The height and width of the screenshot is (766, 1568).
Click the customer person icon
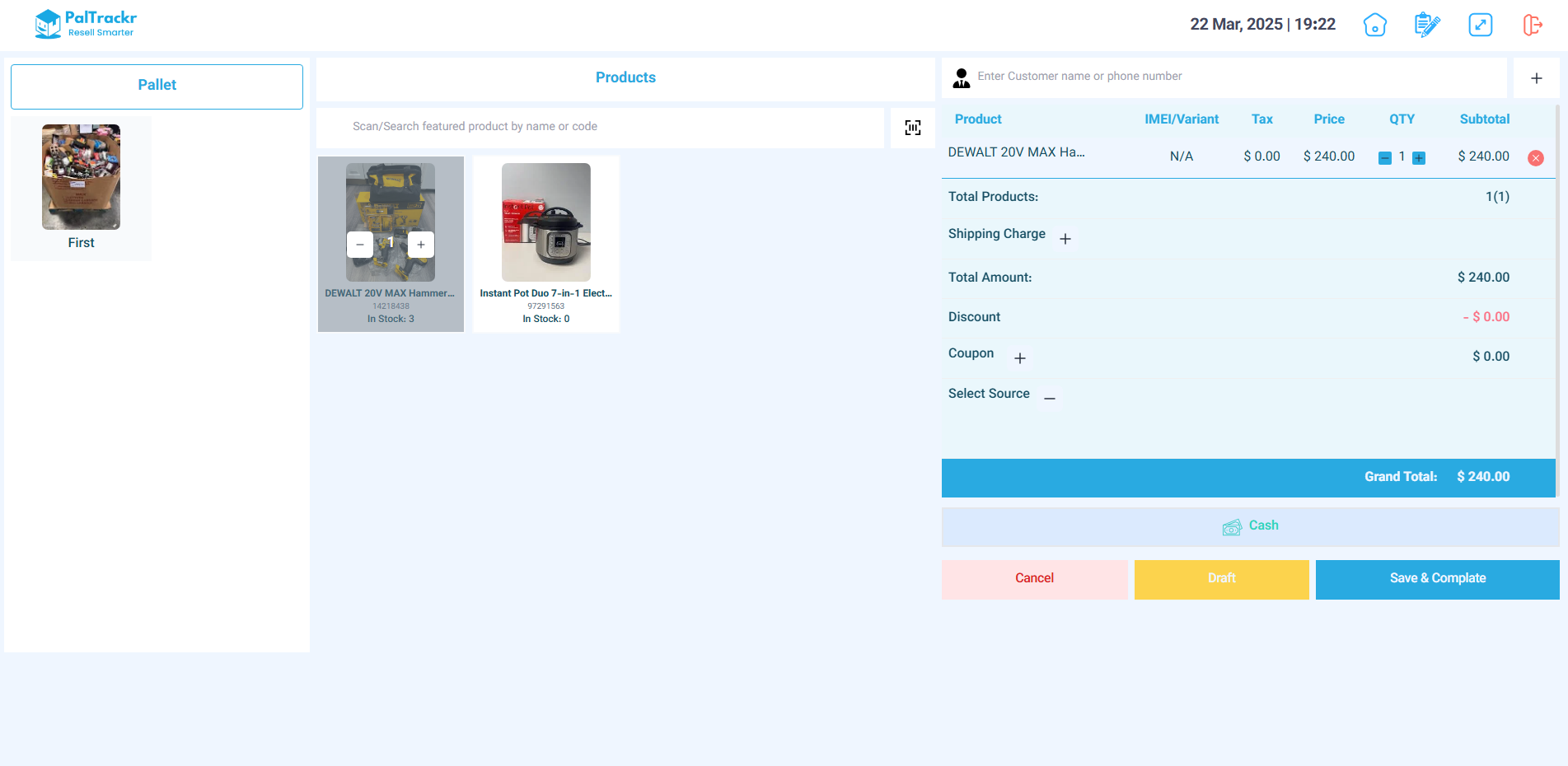coord(962,78)
